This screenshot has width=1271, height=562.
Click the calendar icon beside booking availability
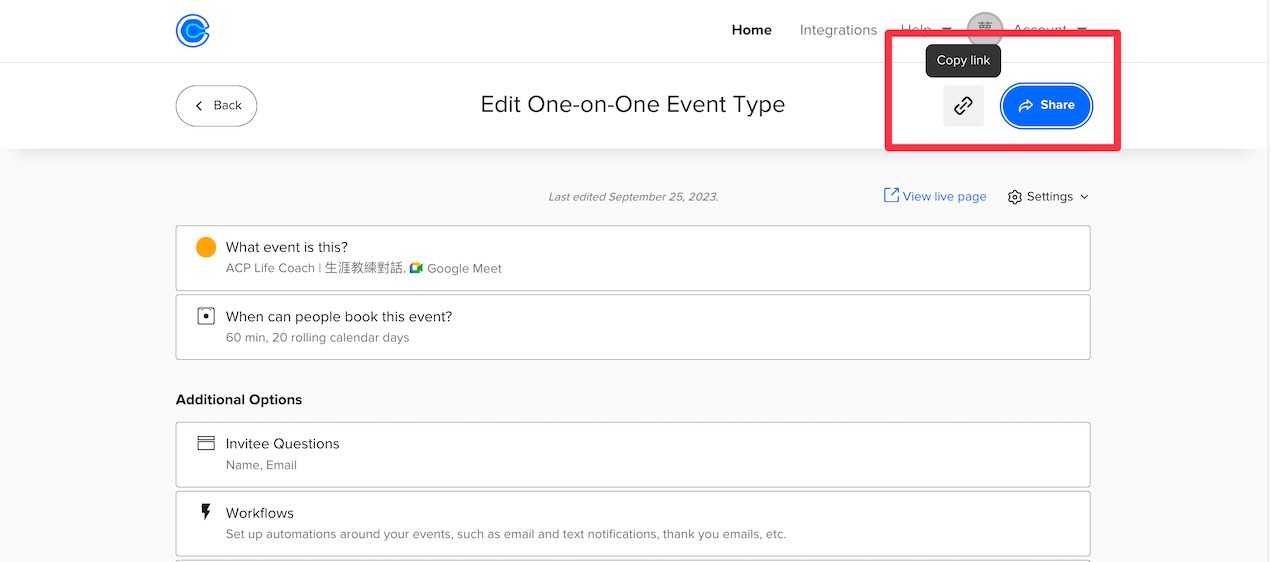click(206, 316)
